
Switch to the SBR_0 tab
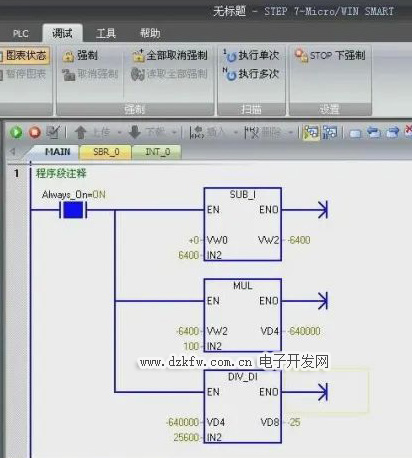click(x=106, y=152)
